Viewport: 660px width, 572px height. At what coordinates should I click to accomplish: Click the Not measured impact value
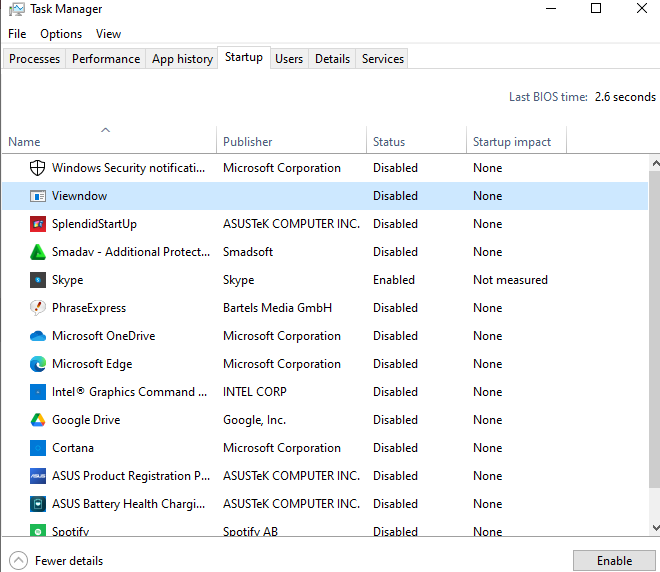pyautogui.click(x=510, y=280)
